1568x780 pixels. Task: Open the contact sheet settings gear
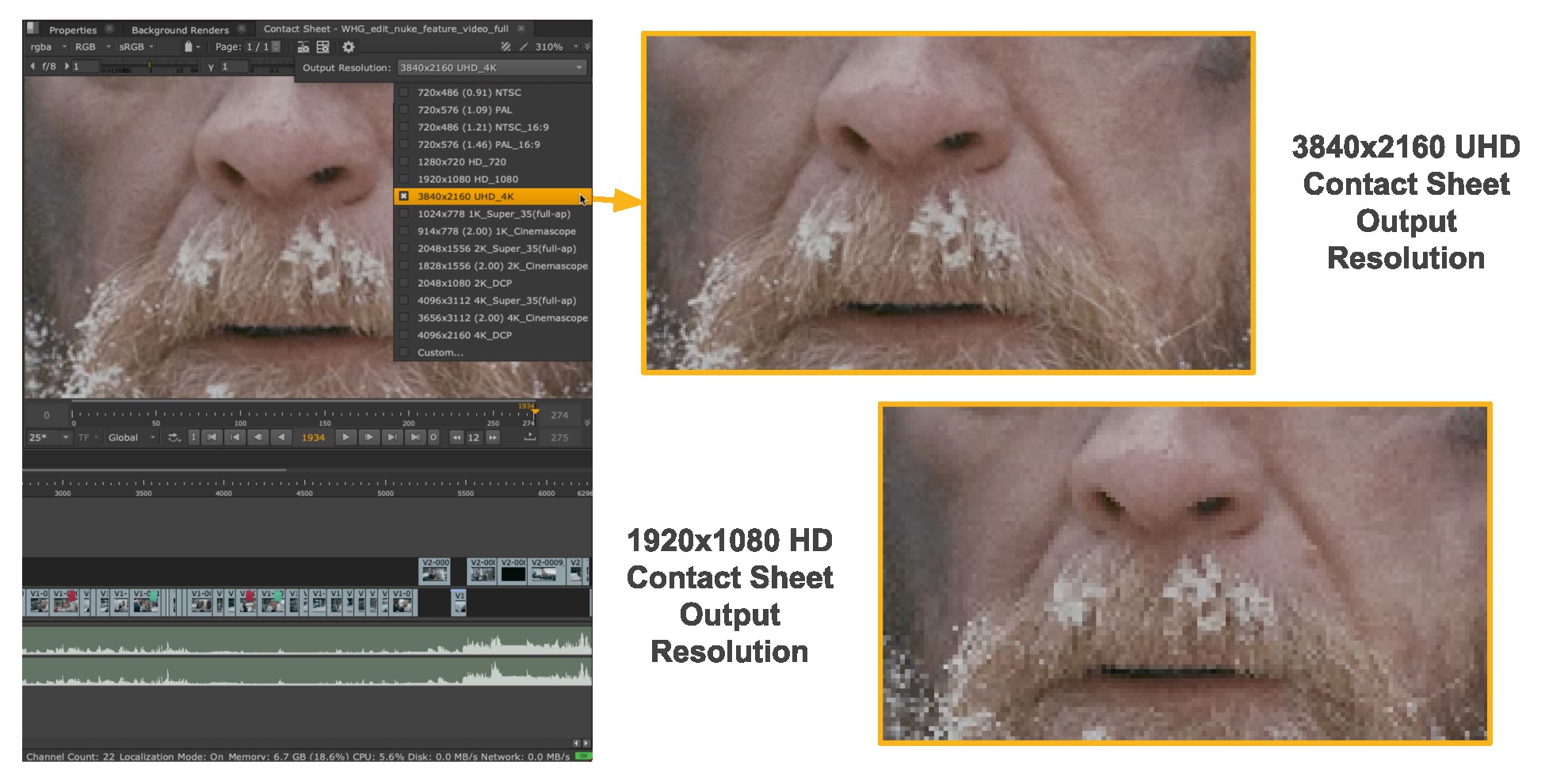coord(348,48)
